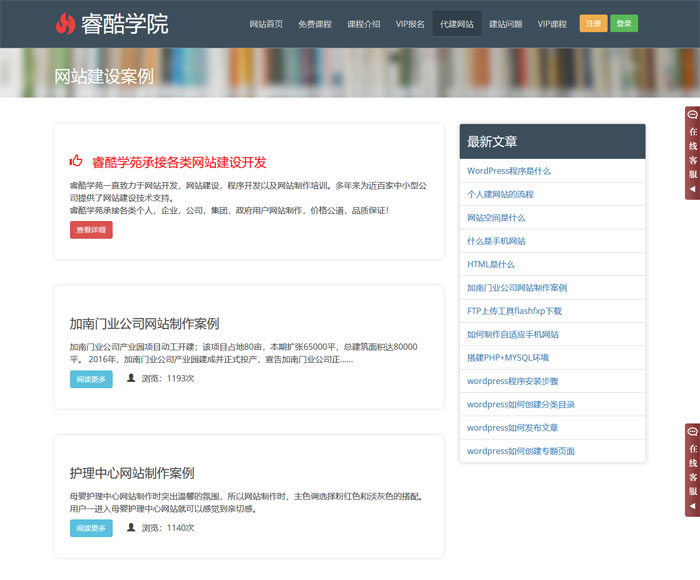Click the user icon next to 浏览：1140次
Image resolution: width=700 pixels, height=580 pixels.
tap(131, 527)
